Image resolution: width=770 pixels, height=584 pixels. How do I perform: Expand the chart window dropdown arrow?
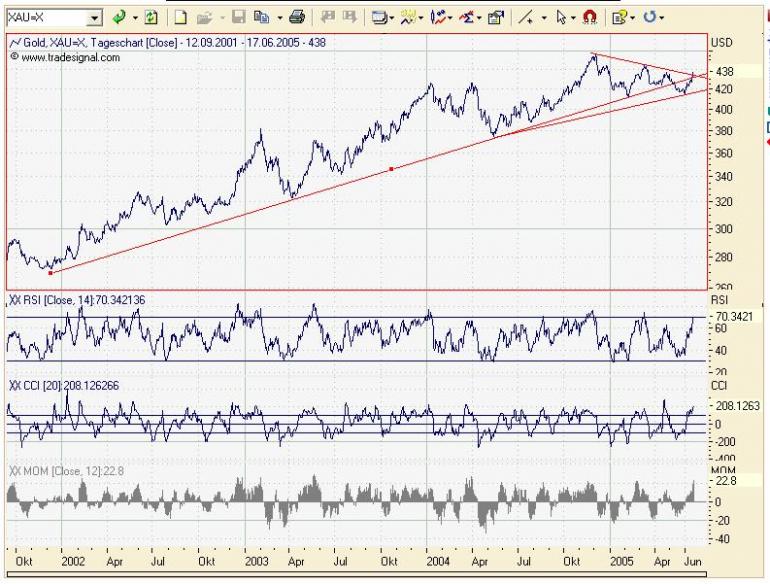pyautogui.click(x=392, y=19)
